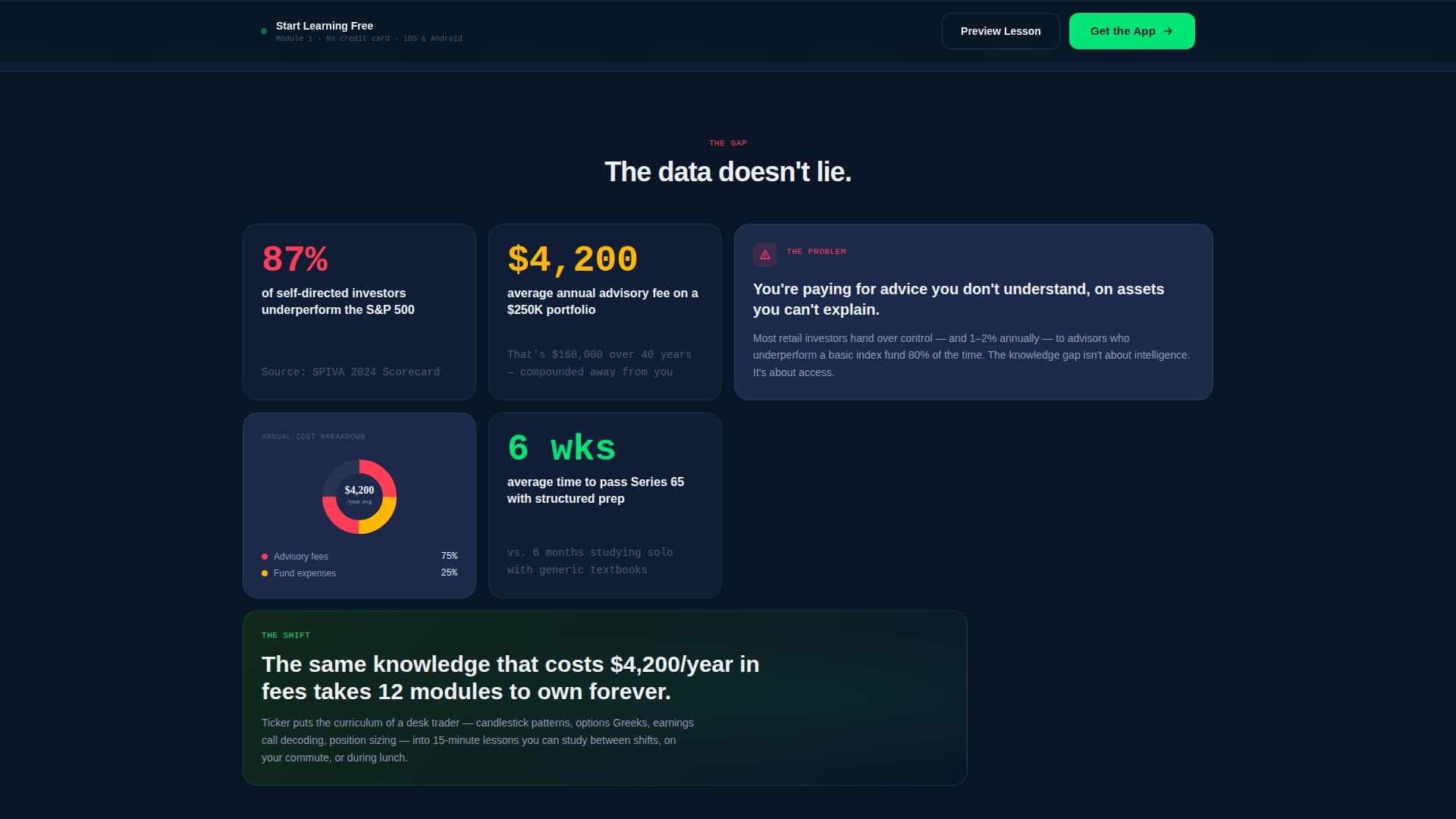This screenshot has height=819, width=1456.
Task: Click the yellow Fund expenses legend dot
Action: click(x=264, y=573)
